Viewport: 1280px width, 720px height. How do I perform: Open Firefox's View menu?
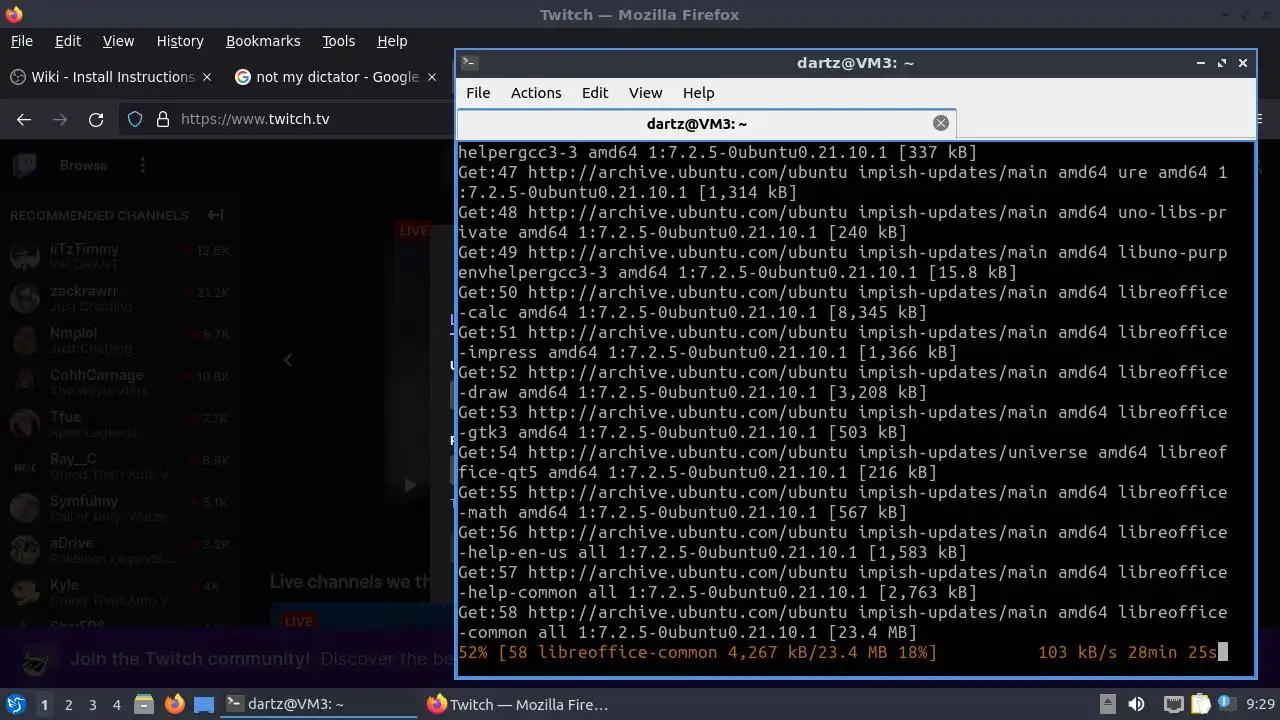point(118,41)
